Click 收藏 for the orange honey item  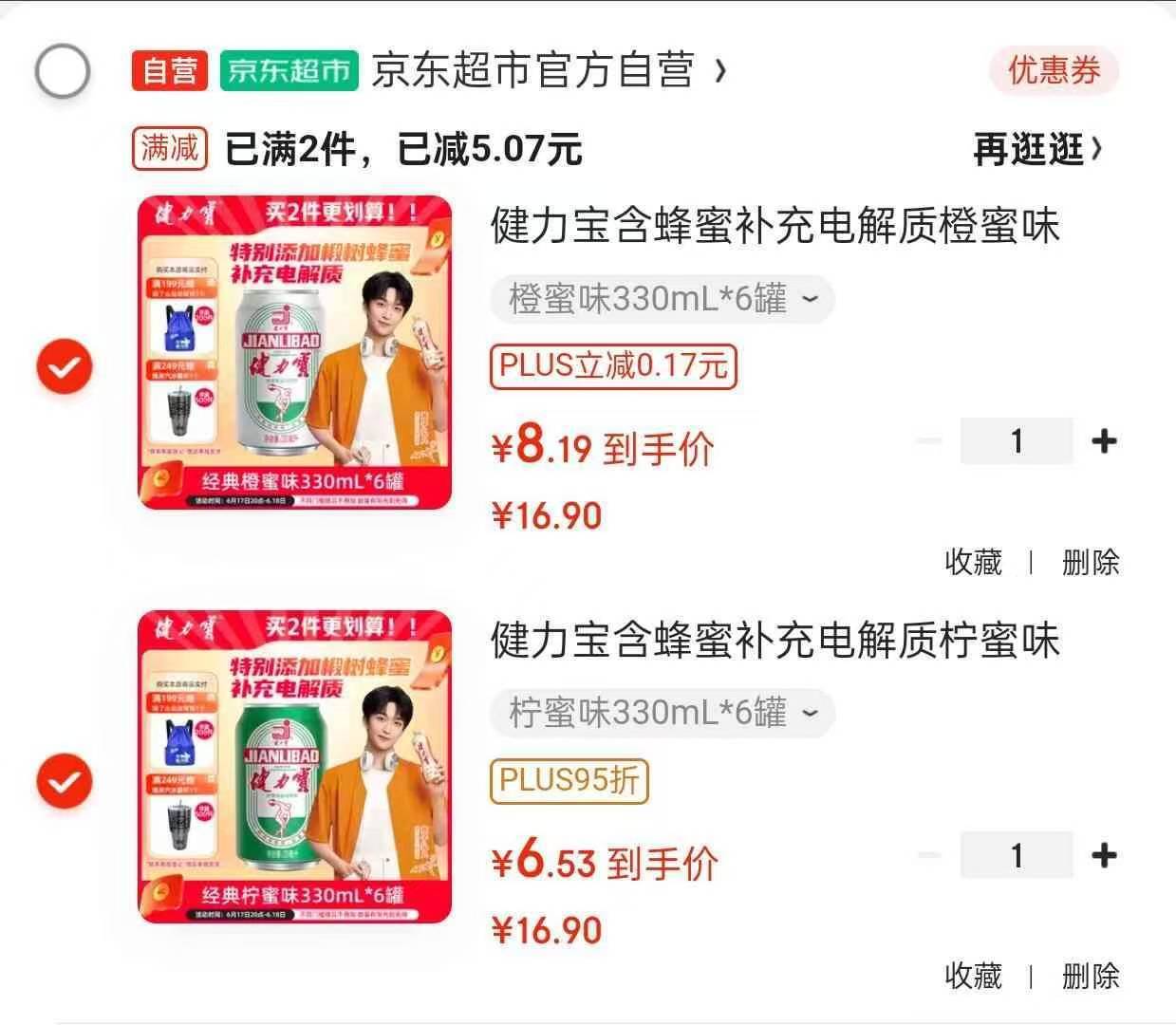coord(974,563)
